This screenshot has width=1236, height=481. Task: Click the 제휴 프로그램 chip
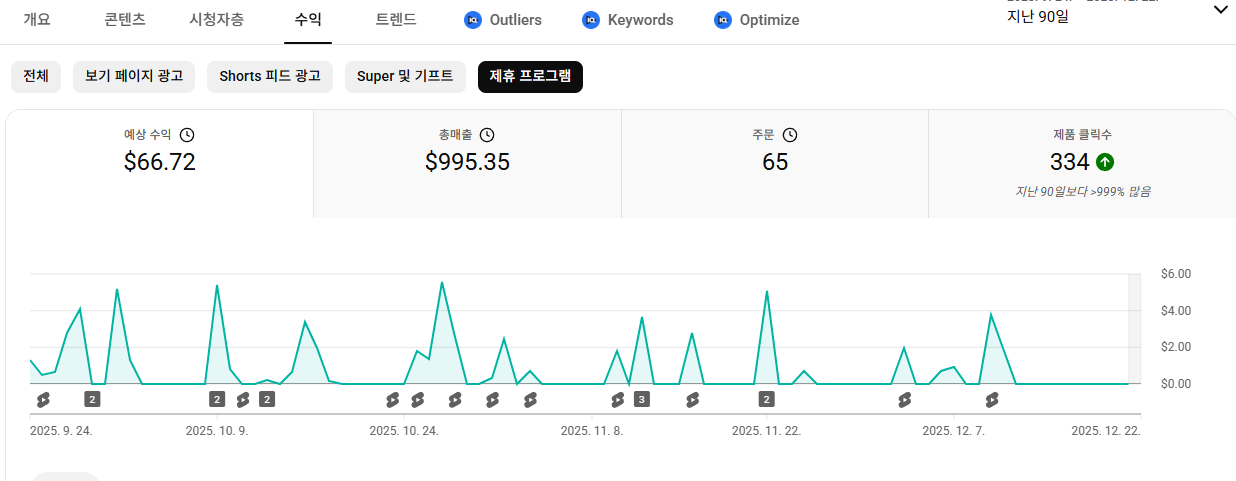(530, 77)
